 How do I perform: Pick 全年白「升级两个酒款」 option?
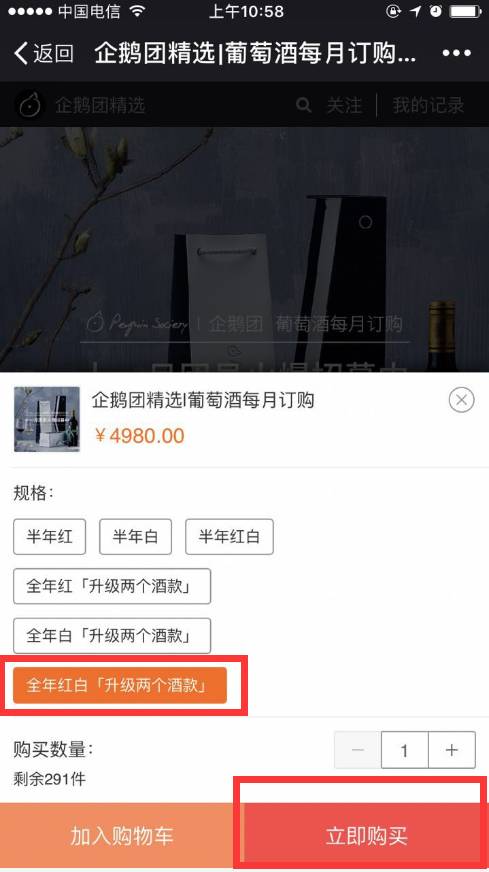(x=112, y=636)
